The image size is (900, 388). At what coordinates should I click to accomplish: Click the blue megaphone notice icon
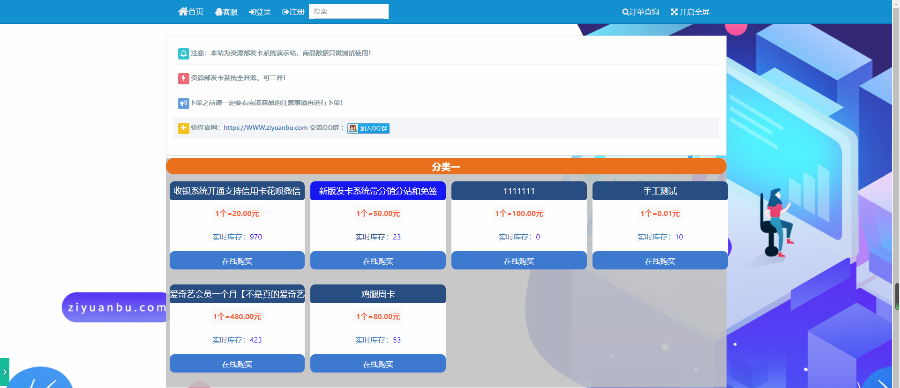pos(183,103)
